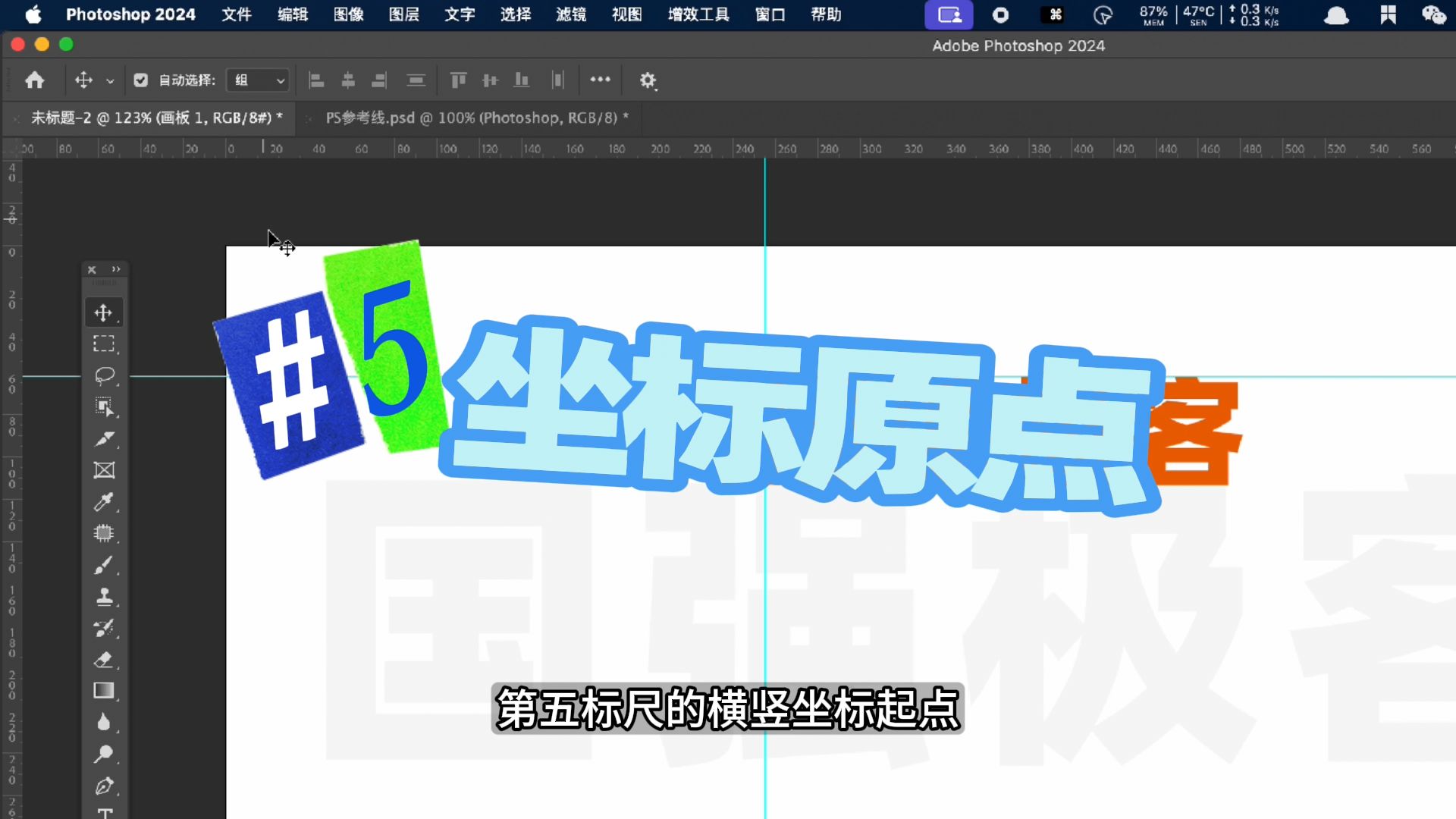Open the 选择 menu

click(516, 14)
